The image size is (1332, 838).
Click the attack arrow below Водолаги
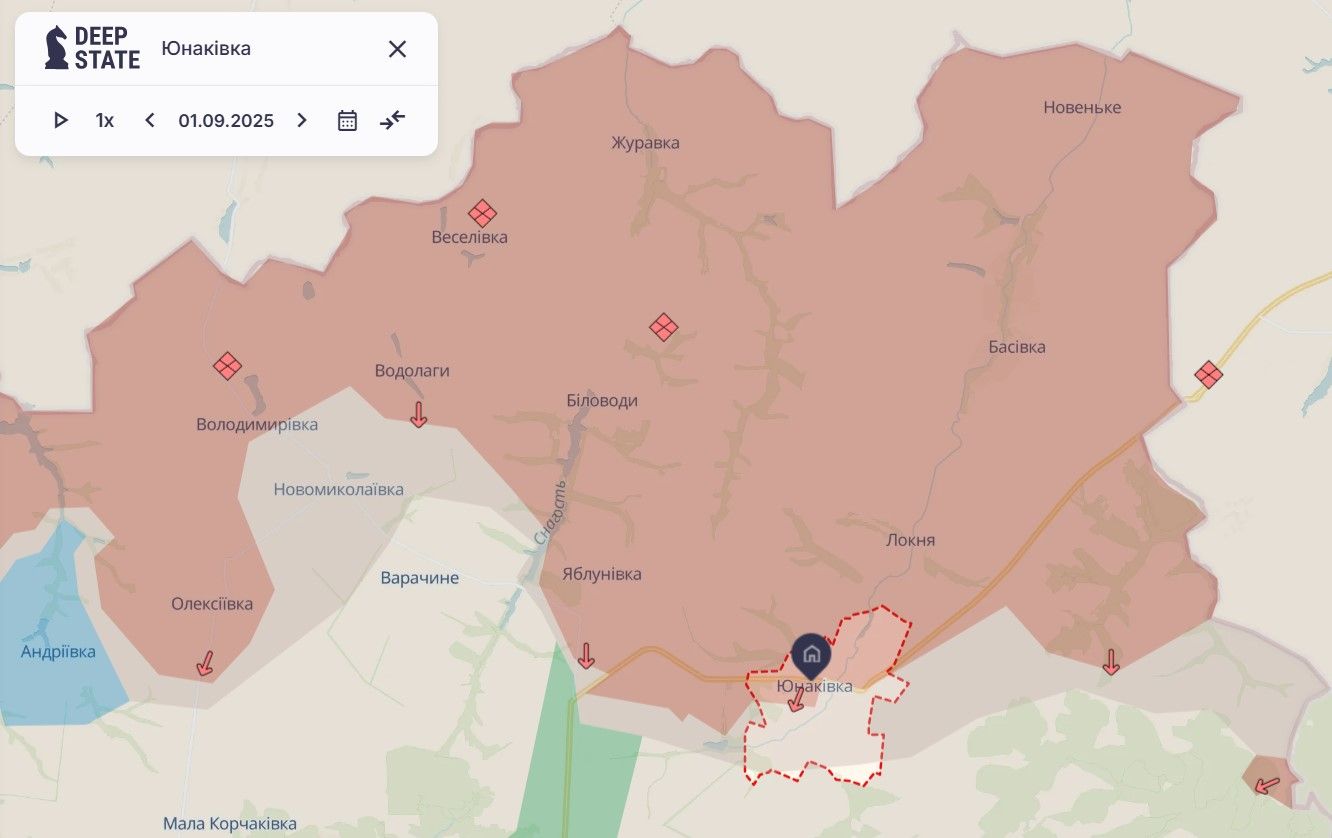[x=418, y=414]
